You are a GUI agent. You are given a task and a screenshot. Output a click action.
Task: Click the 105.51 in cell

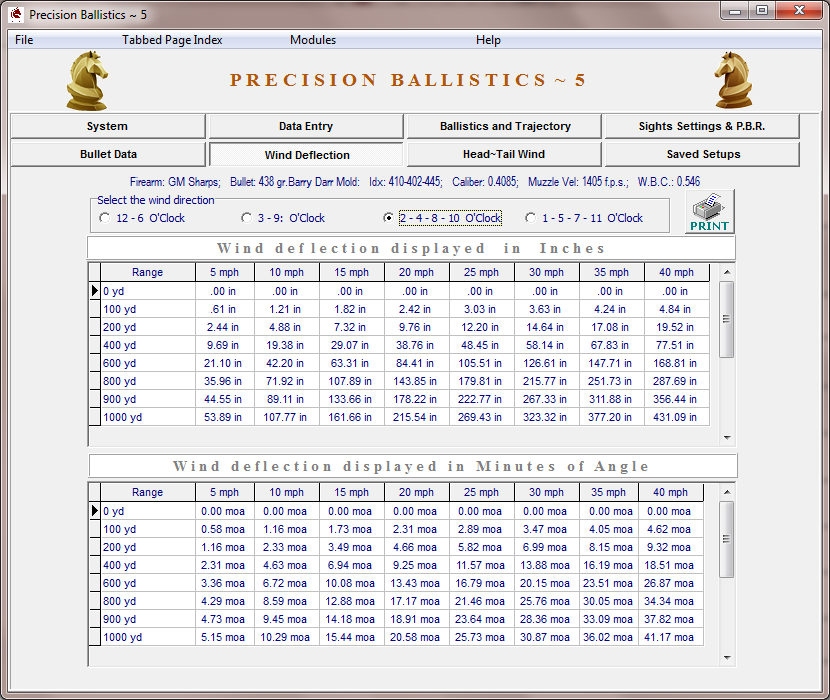click(x=482, y=363)
